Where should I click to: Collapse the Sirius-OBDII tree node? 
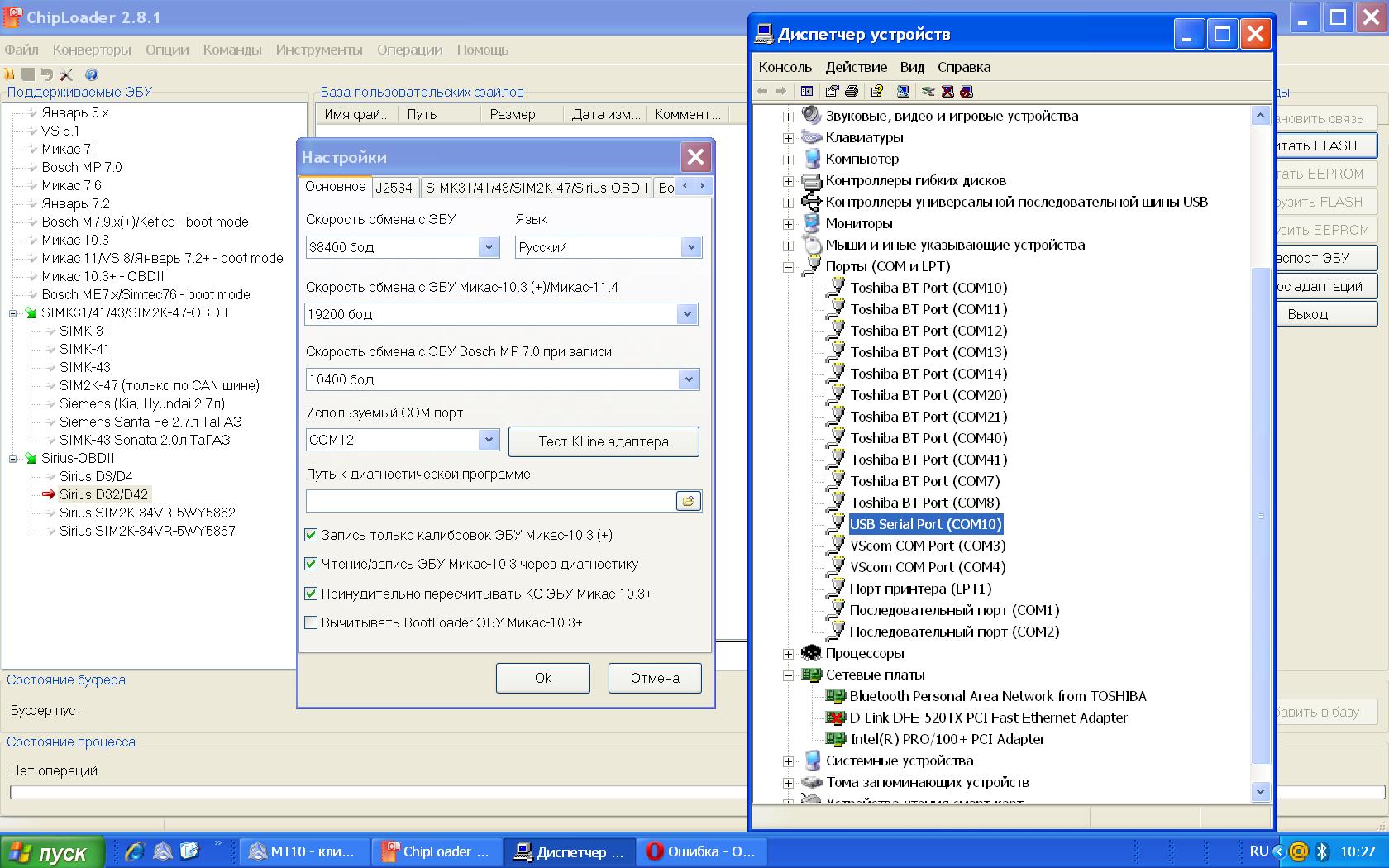coord(13,458)
